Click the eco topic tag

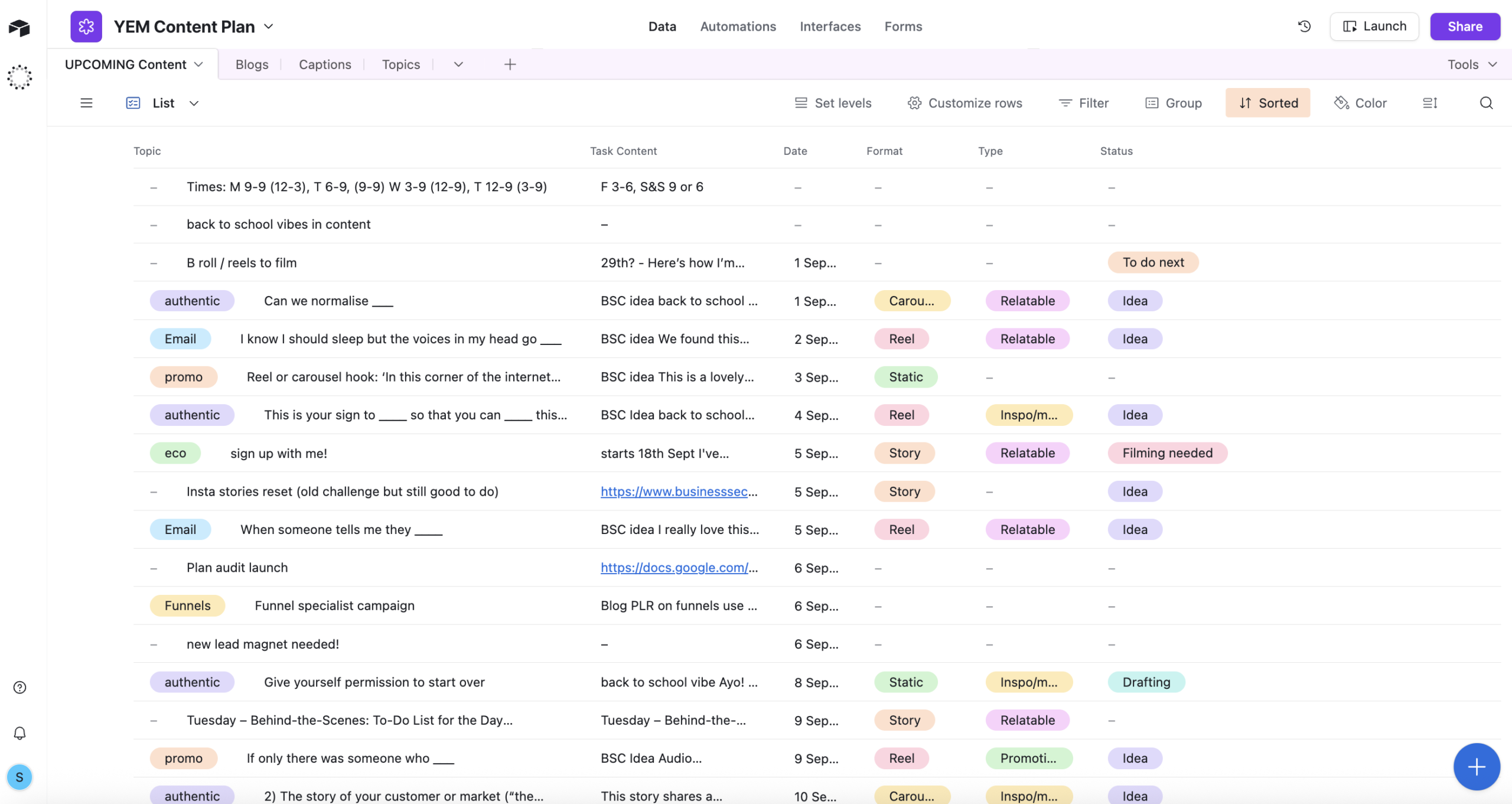175,453
